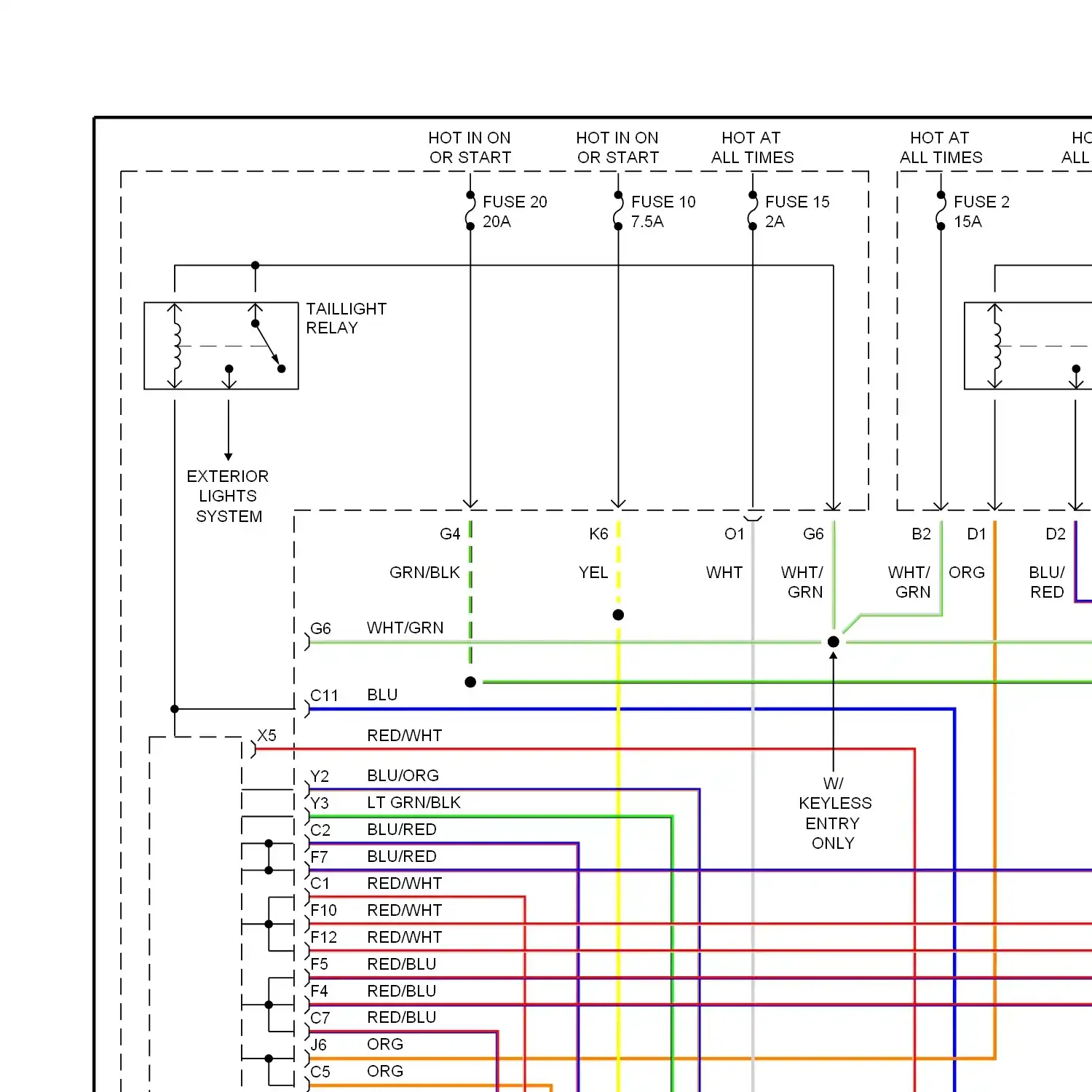Viewport: 1092px width, 1092px height.
Task: Click the taillight relay coil symbol
Action: click(x=175, y=346)
